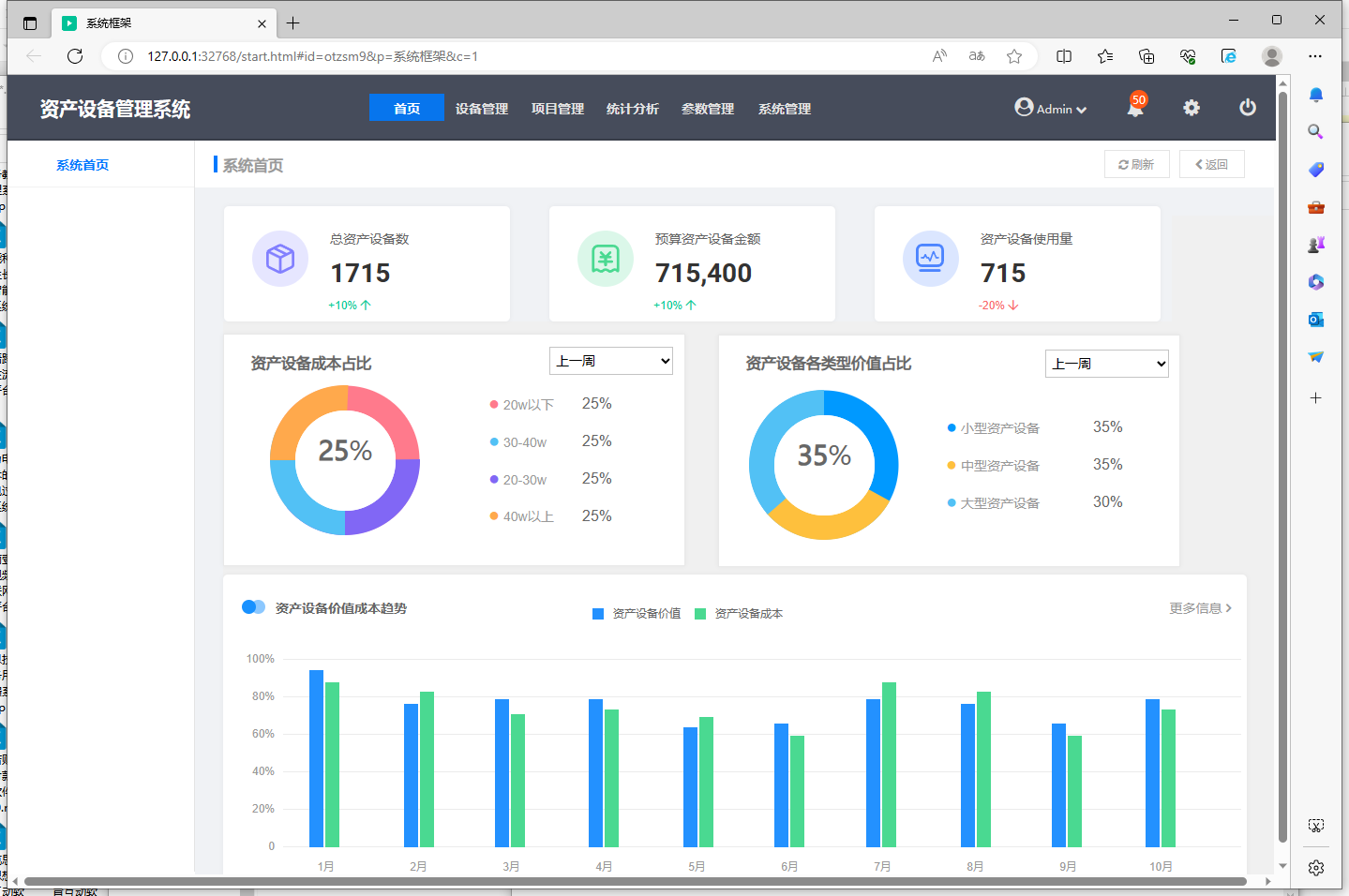The height and width of the screenshot is (896, 1349).
Task: Open the sidebar toolbox icon
Action: pyautogui.click(x=1316, y=207)
